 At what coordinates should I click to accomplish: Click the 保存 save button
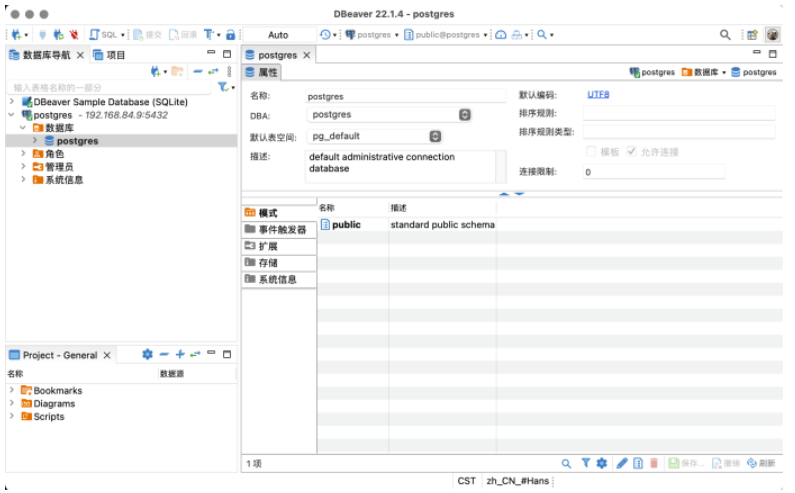click(686, 463)
